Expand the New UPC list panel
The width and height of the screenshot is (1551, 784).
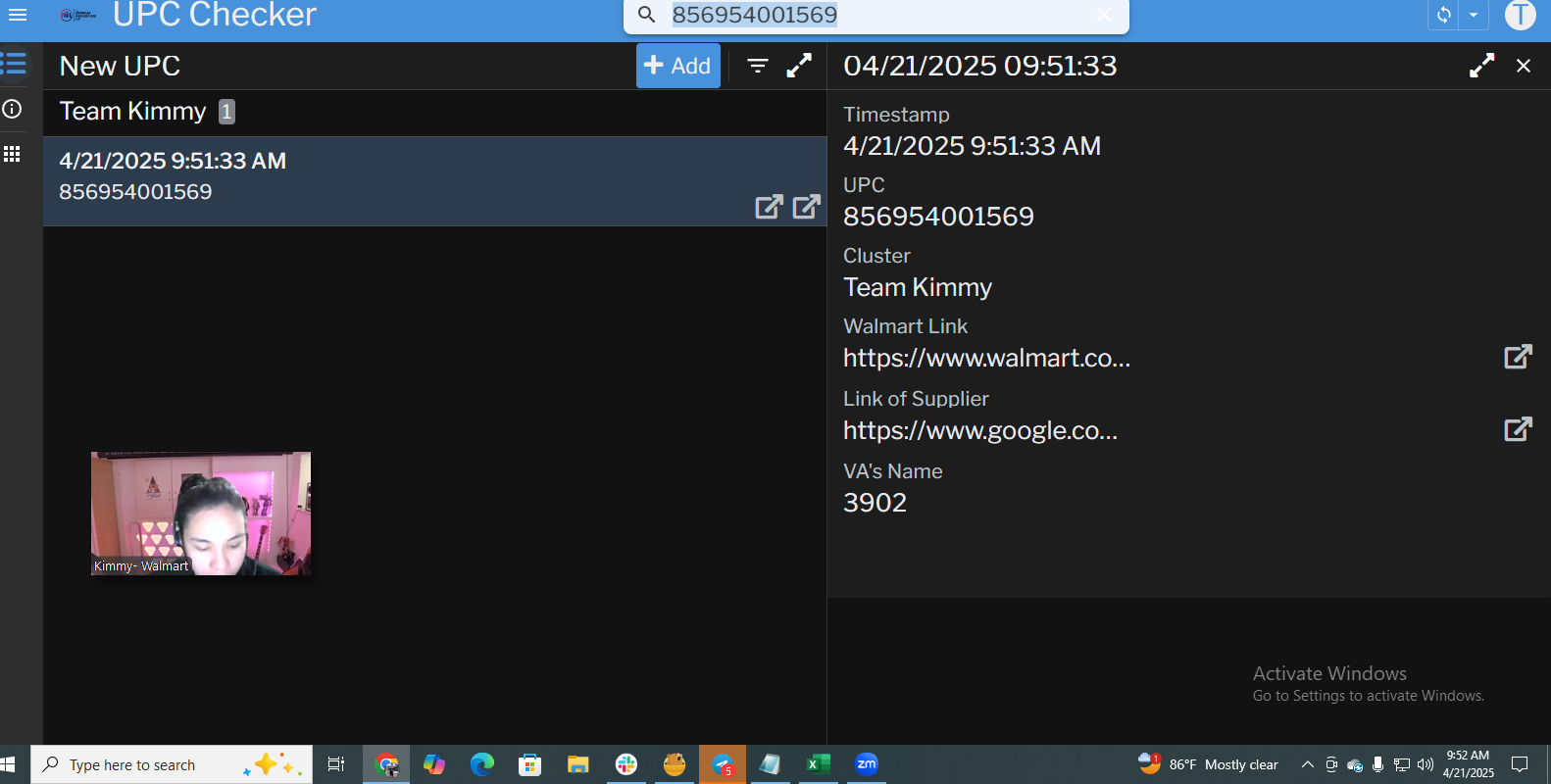pos(799,66)
